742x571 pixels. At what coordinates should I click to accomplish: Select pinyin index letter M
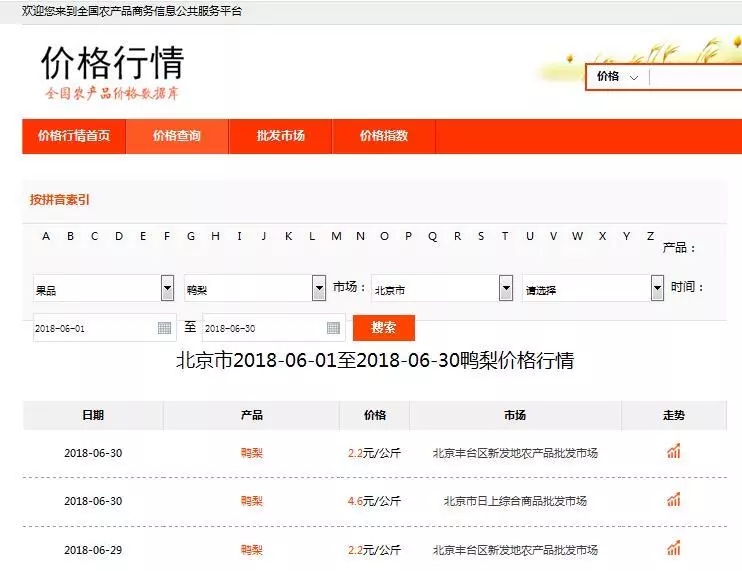(336, 237)
